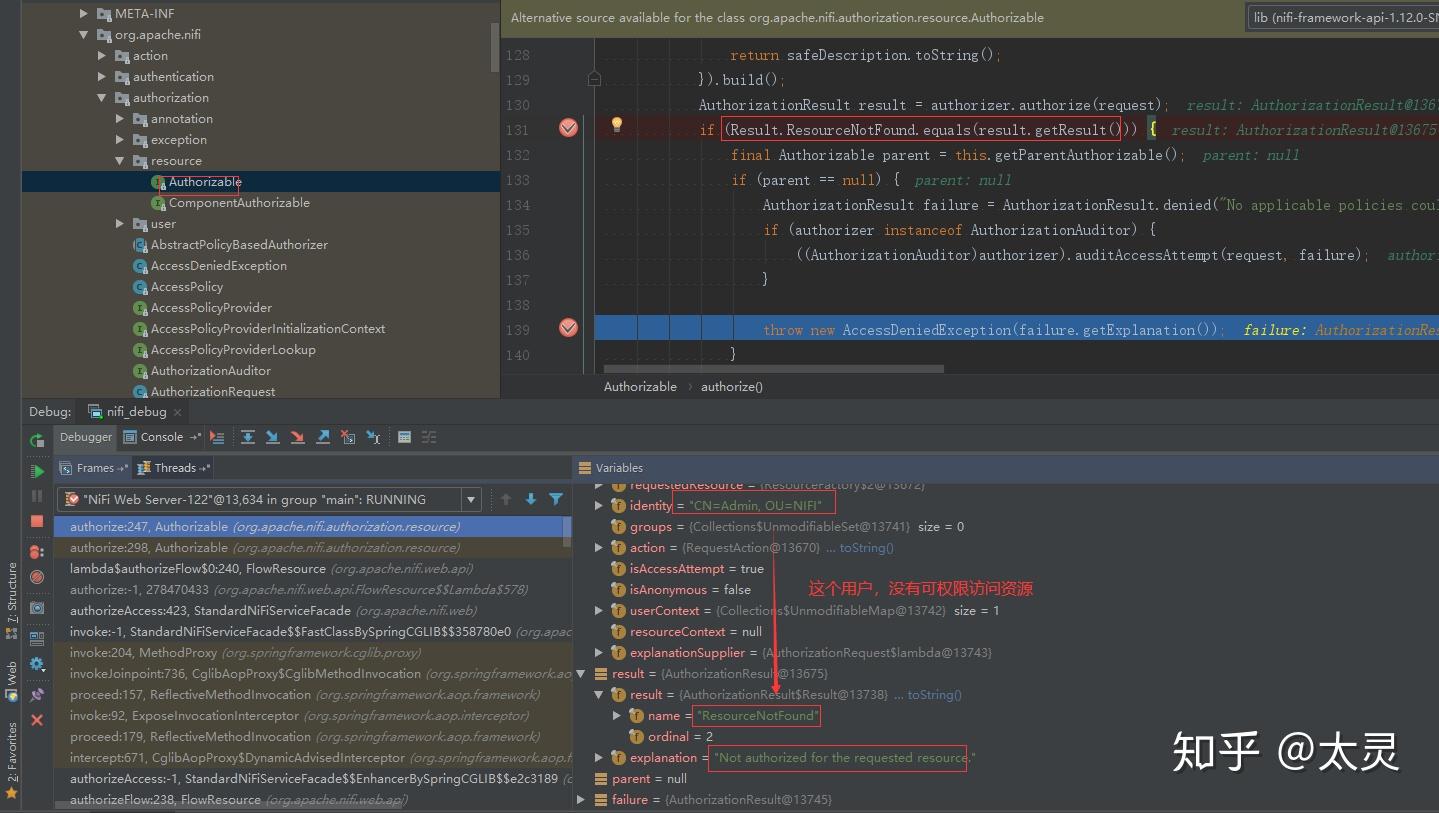Click the Step Out debugger icon
Viewport: 1439px width, 813px height.
tap(323, 437)
